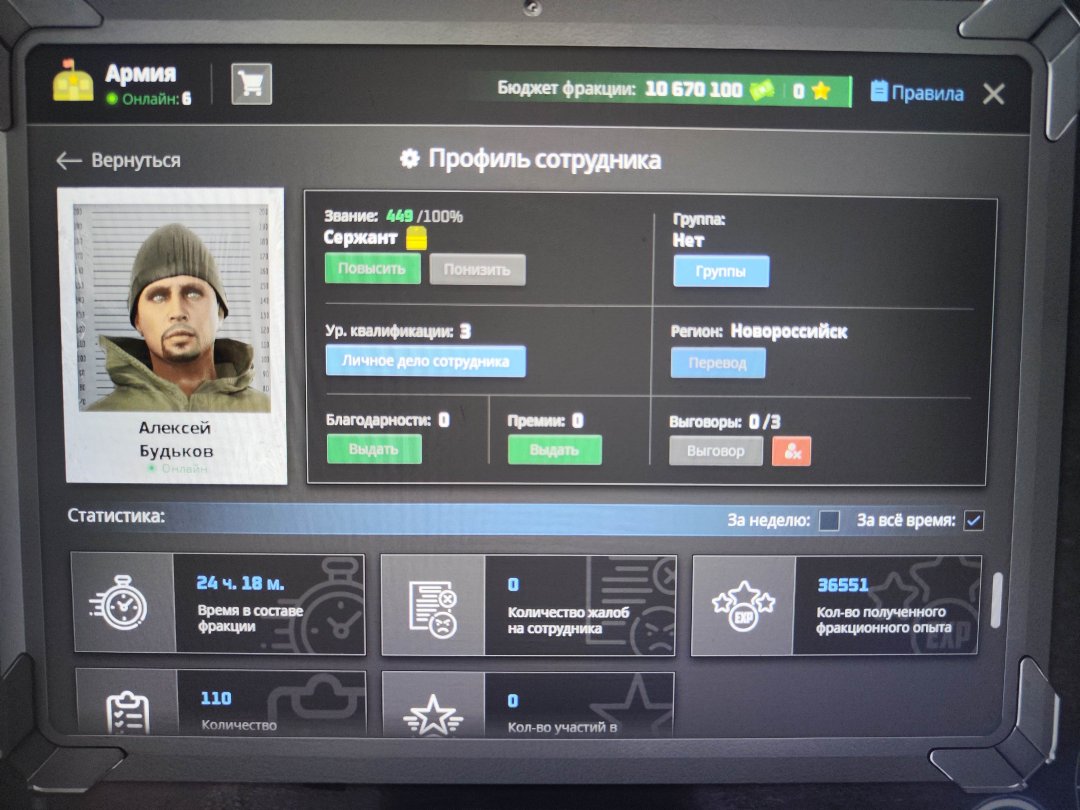Click the complaints document icon

coord(433,606)
